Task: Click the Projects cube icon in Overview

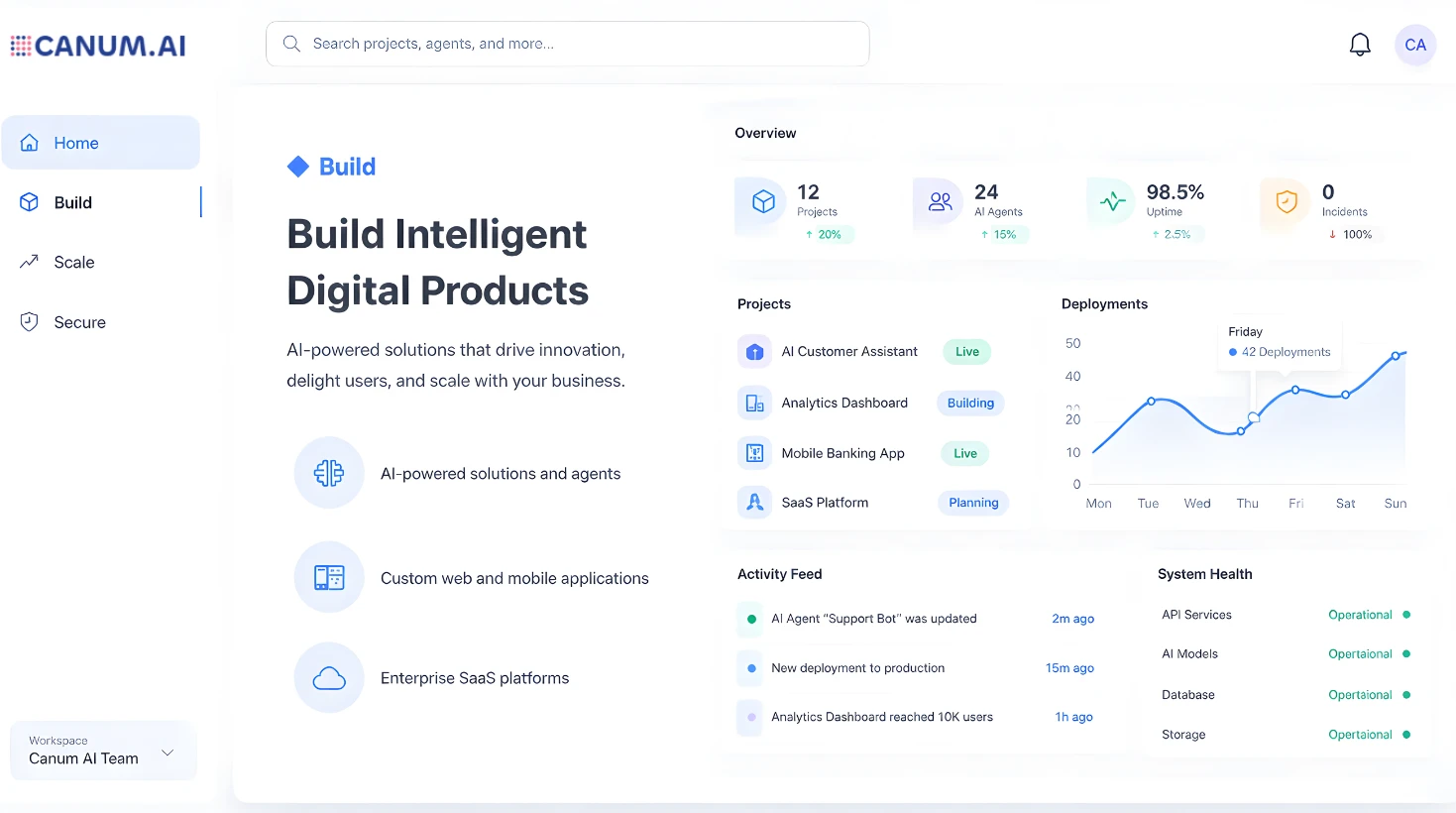Action: 763,202
